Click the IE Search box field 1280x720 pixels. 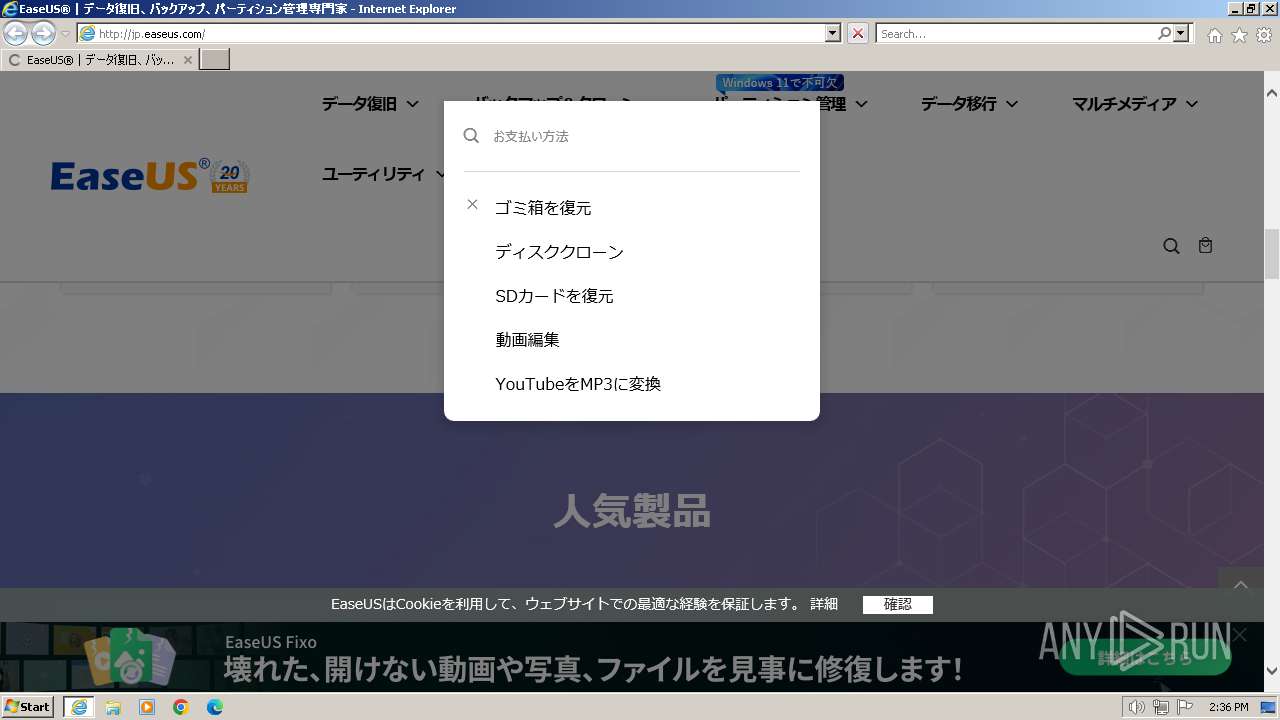[1017, 34]
